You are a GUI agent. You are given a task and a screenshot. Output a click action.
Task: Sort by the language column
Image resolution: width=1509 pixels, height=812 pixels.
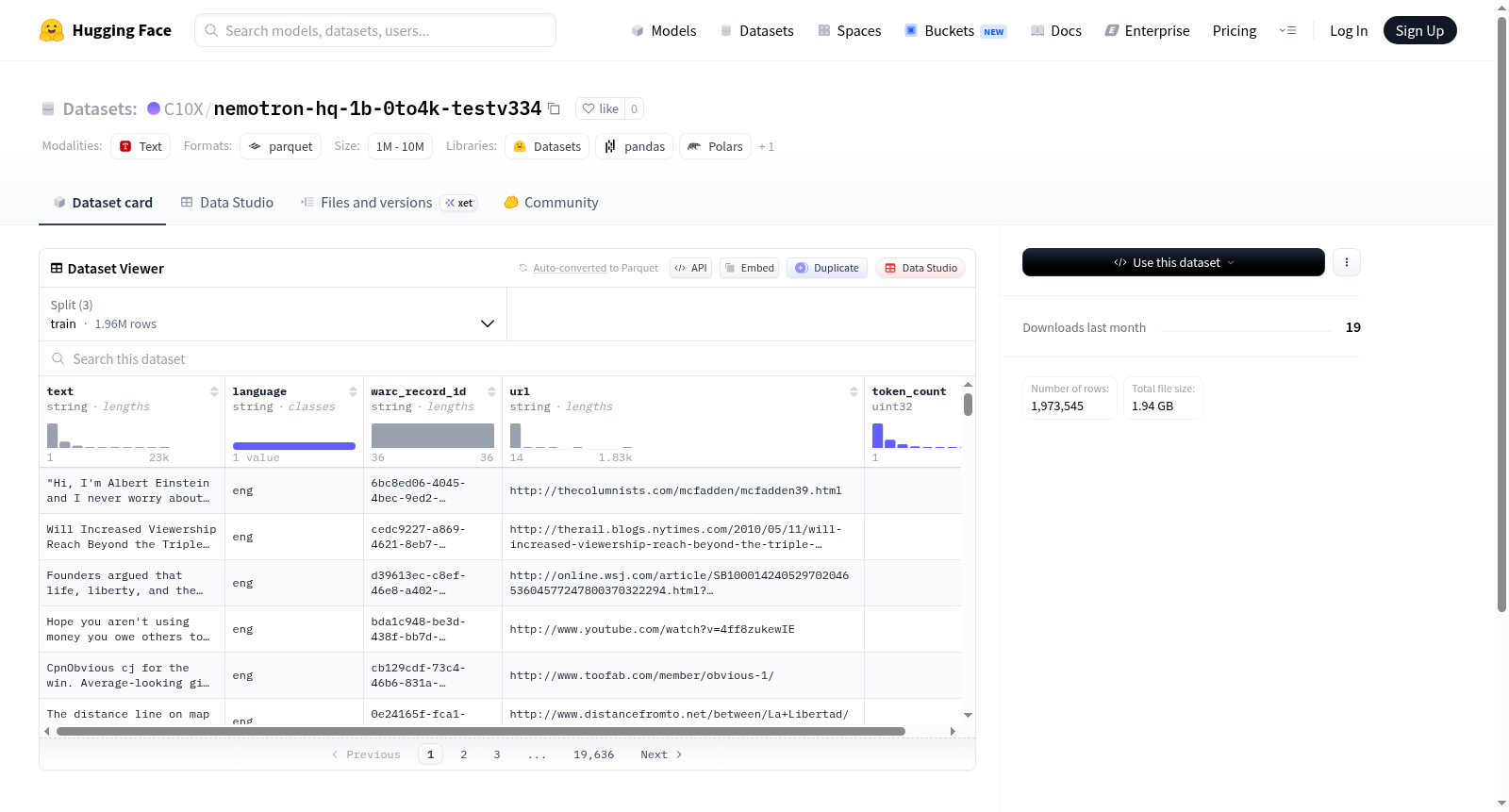point(353,391)
